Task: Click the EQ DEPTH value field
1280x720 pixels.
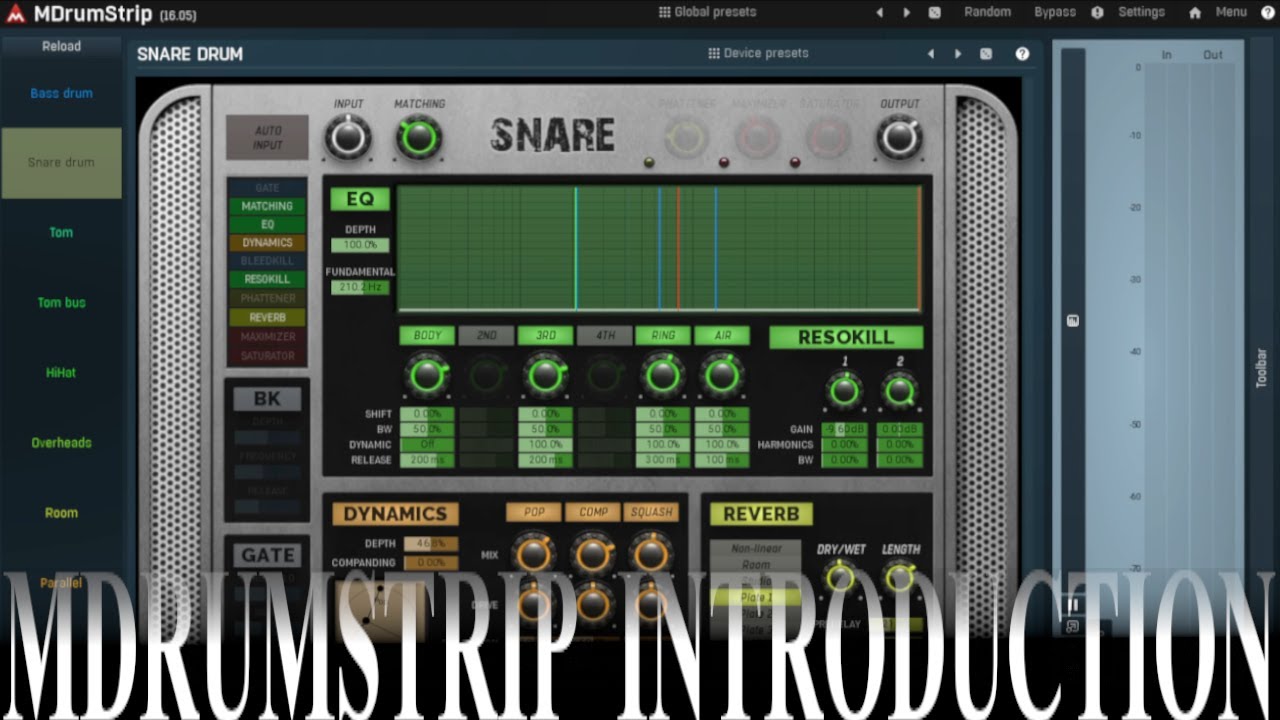Action: 360,245
